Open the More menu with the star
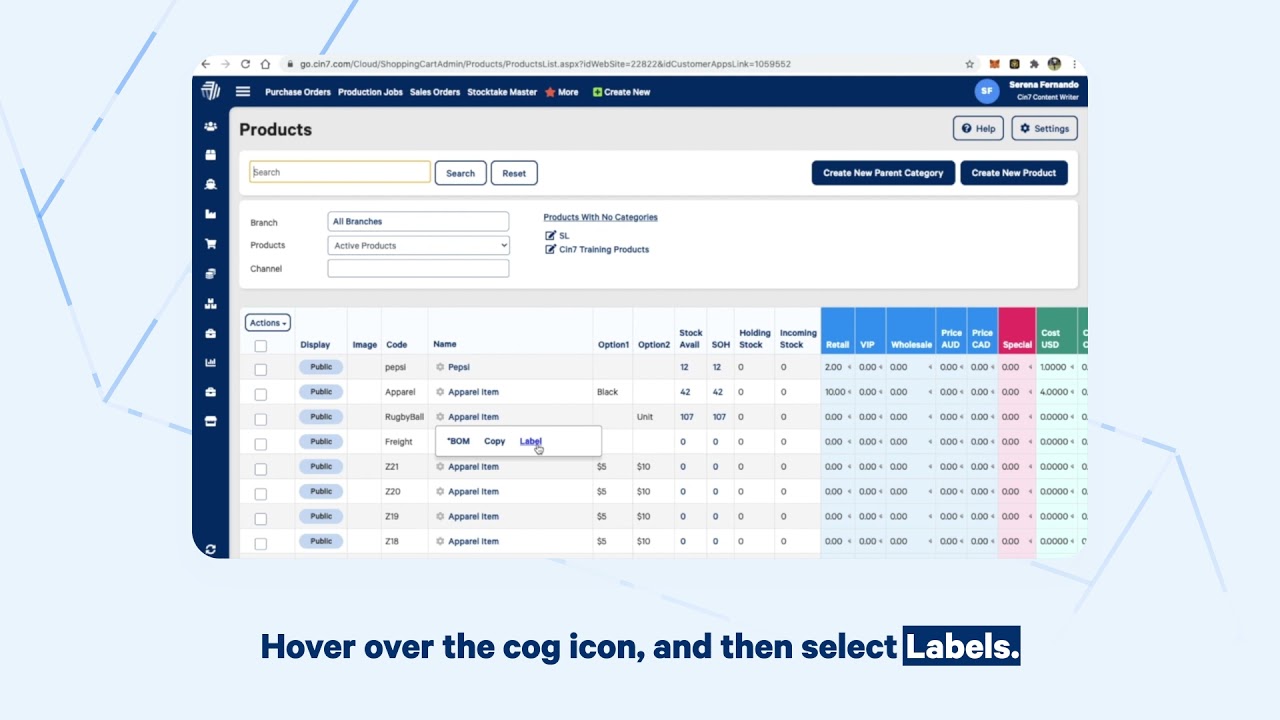 coord(562,92)
